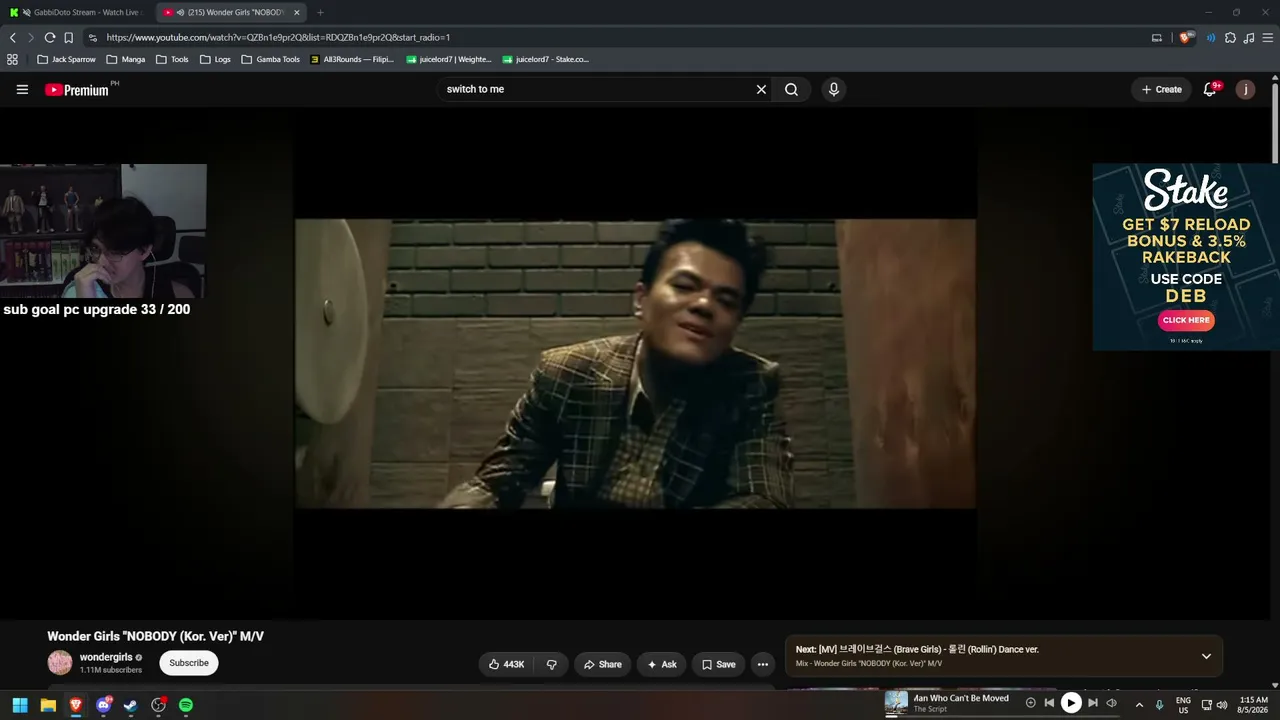
Task: Open the wondergirls channel avatar
Action: click(x=60, y=663)
